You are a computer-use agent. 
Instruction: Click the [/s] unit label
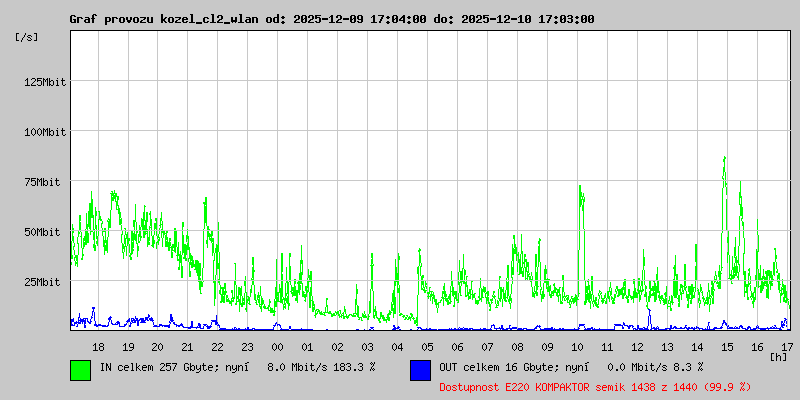coord(27,37)
